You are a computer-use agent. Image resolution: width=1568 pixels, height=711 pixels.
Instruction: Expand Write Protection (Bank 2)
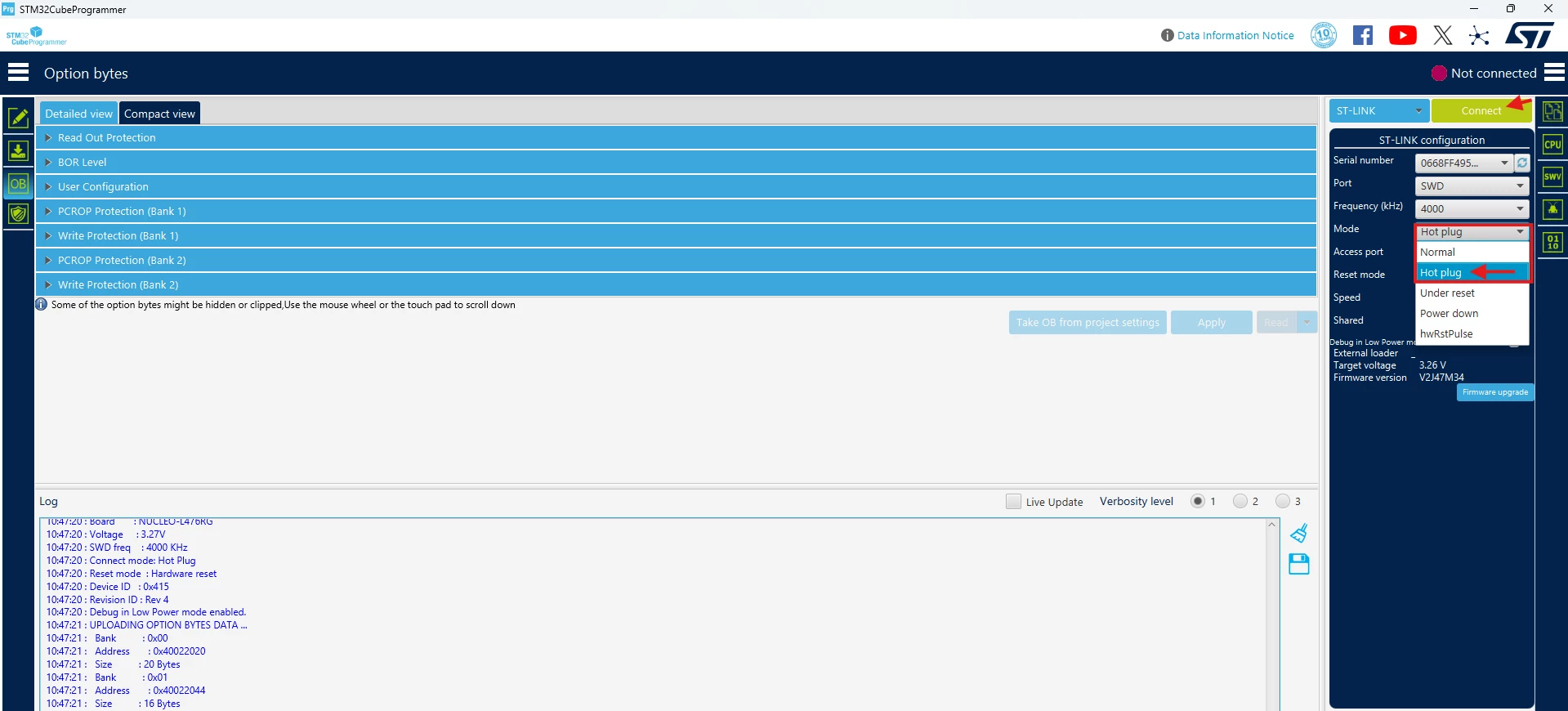click(677, 284)
